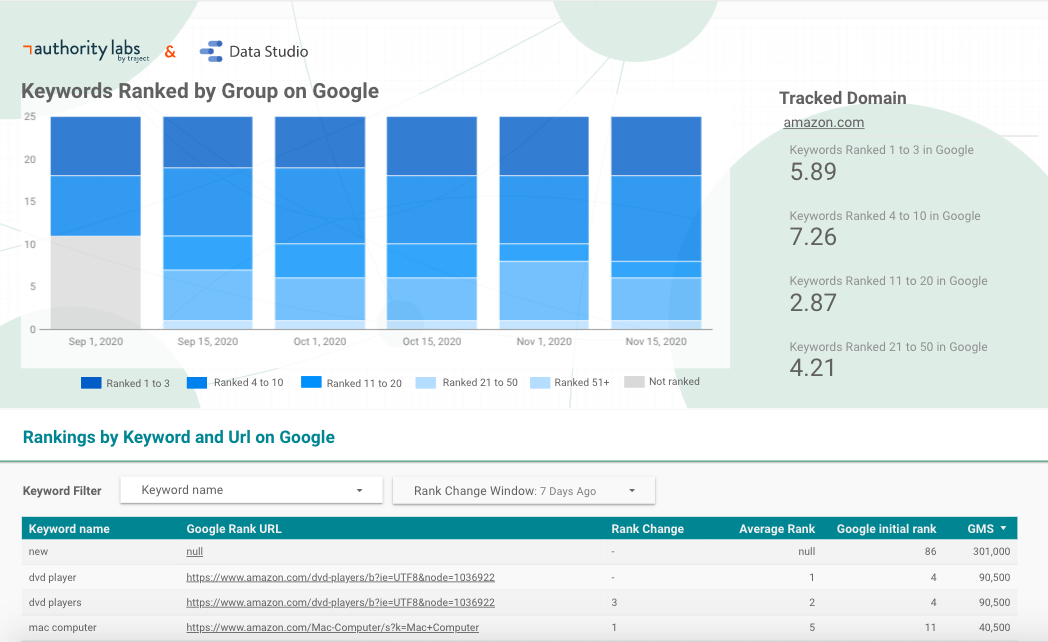1048x642 pixels.
Task: Click the Ranked 11 to 20 legend swatch
Action: [311, 382]
